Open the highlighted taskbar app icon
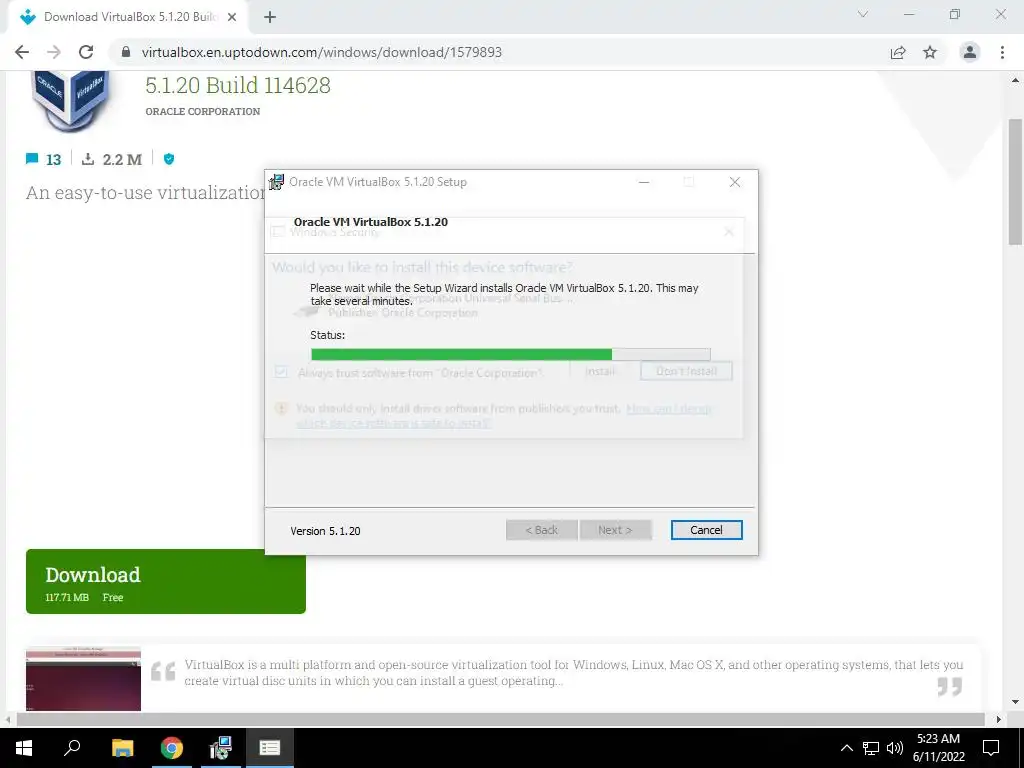This screenshot has width=1024, height=768. pos(270,748)
